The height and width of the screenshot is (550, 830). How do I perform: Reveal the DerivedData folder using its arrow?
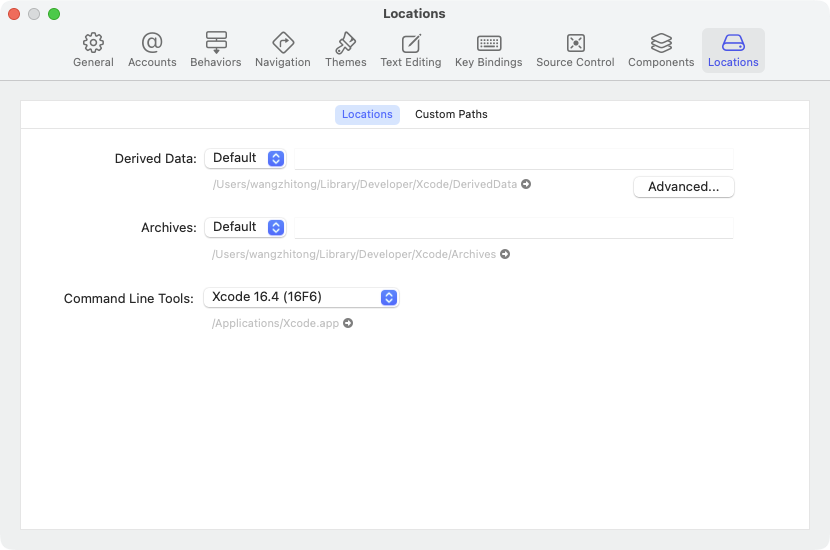tap(526, 185)
